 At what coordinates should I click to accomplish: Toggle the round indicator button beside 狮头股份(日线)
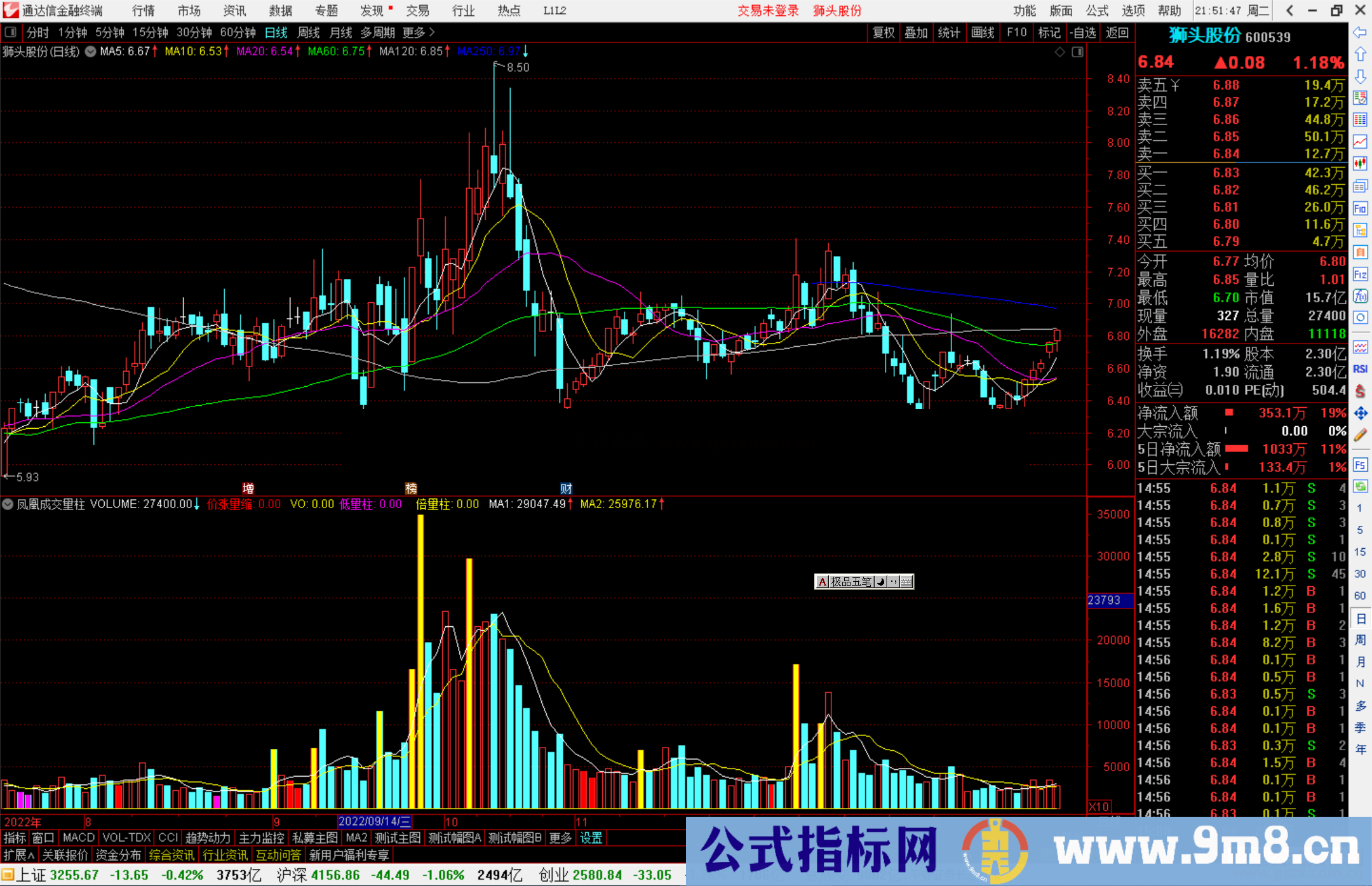[90, 51]
